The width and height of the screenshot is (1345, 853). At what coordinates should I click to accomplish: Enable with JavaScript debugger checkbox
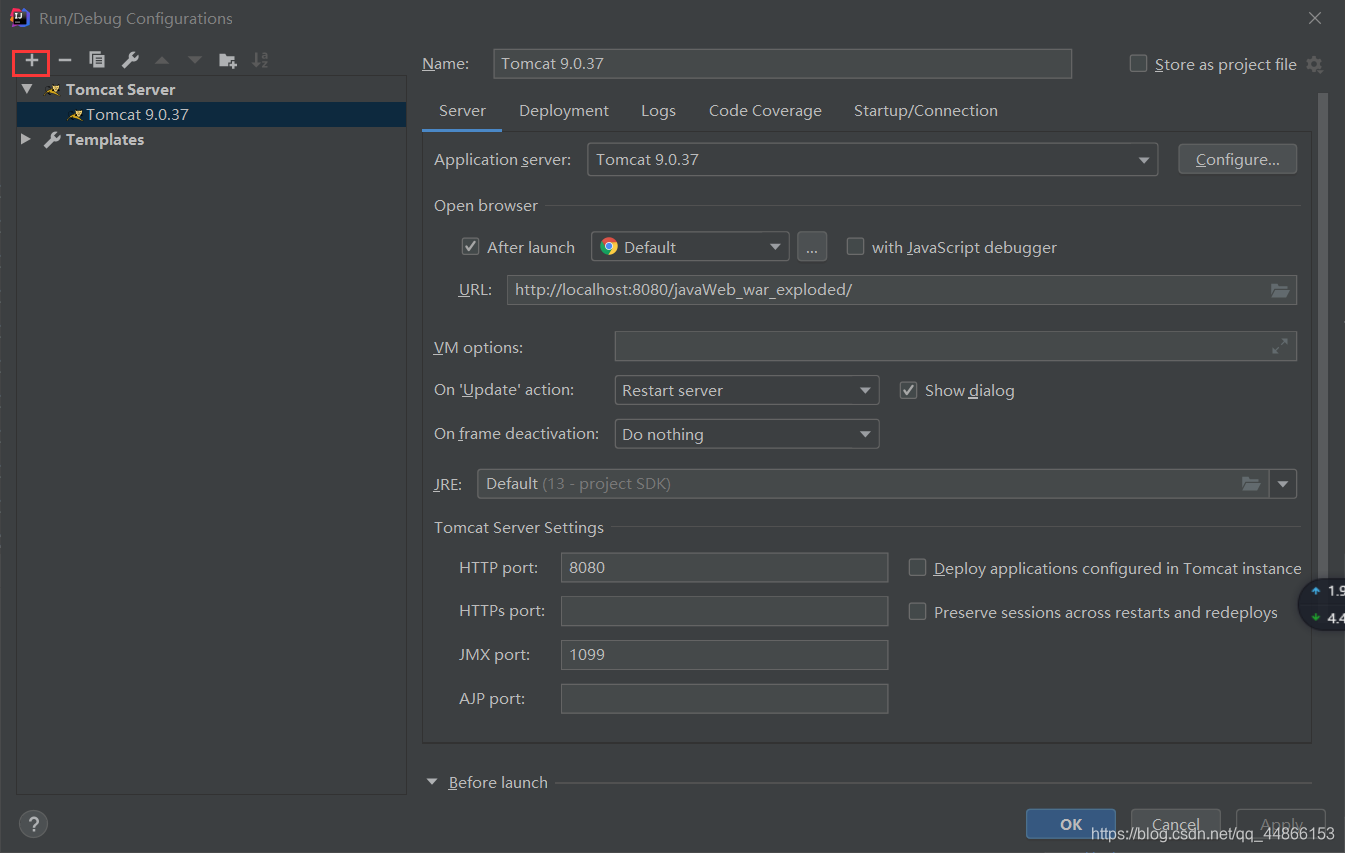coord(855,247)
